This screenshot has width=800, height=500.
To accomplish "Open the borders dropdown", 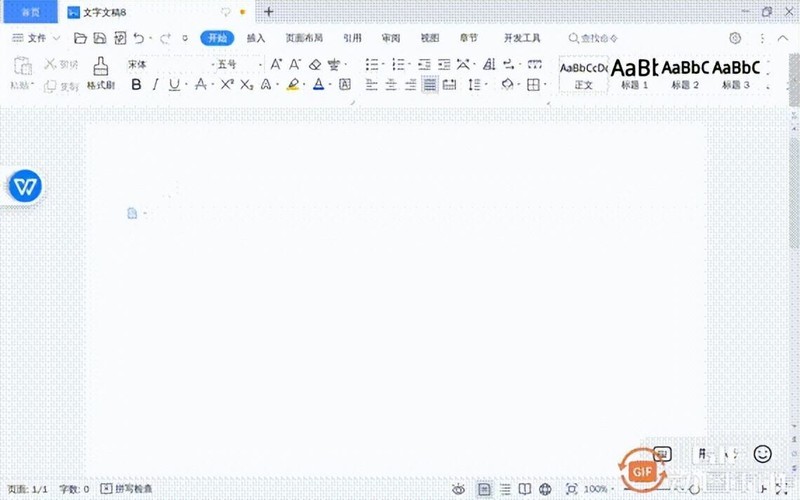I will coord(545,84).
